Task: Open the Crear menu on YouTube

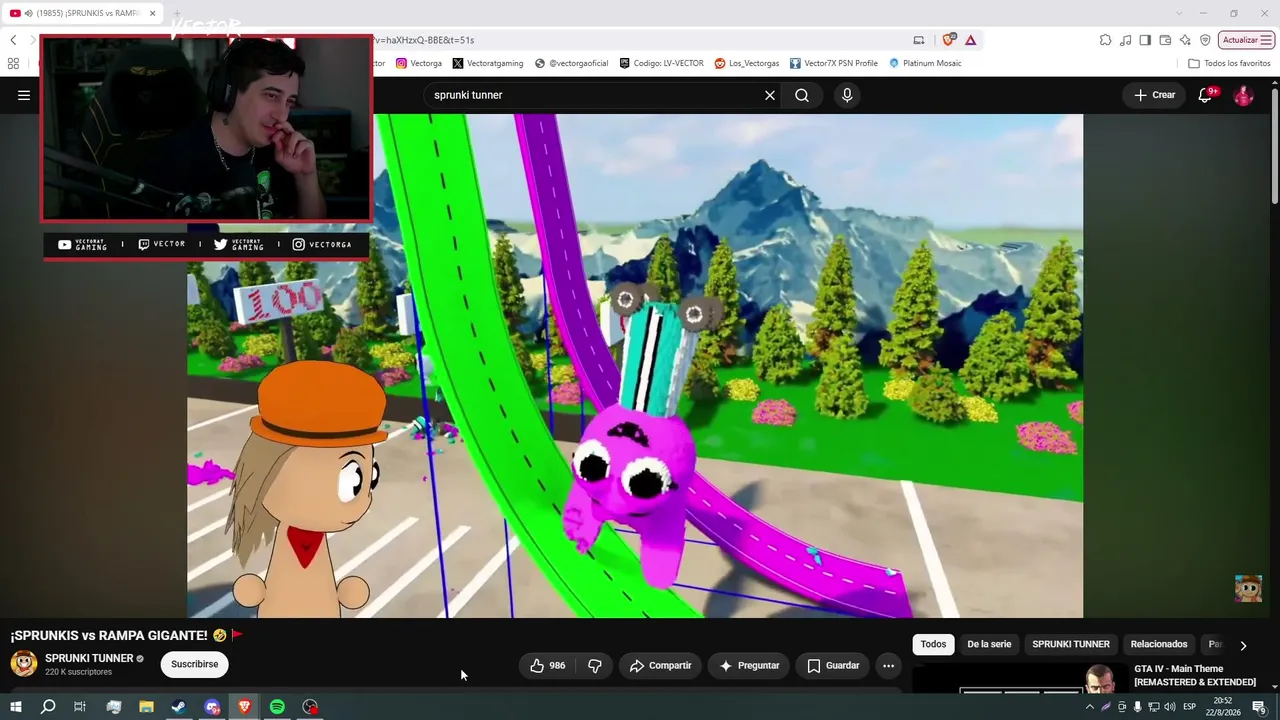Action: pyautogui.click(x=1154, y=95)
